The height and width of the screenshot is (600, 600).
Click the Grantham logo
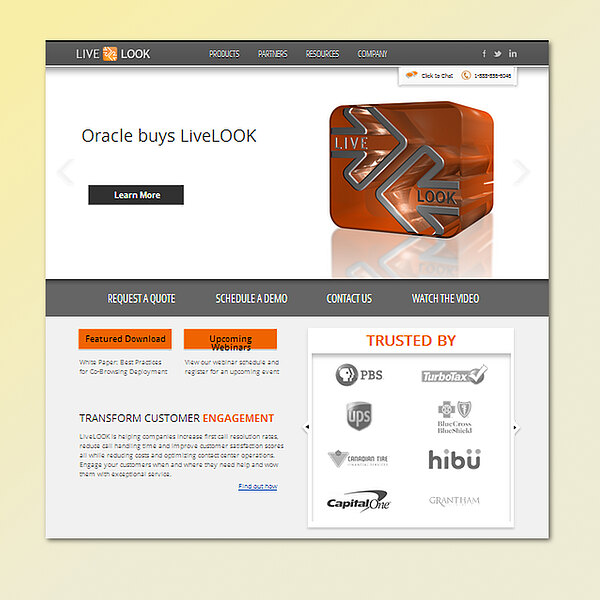point(454,501)
